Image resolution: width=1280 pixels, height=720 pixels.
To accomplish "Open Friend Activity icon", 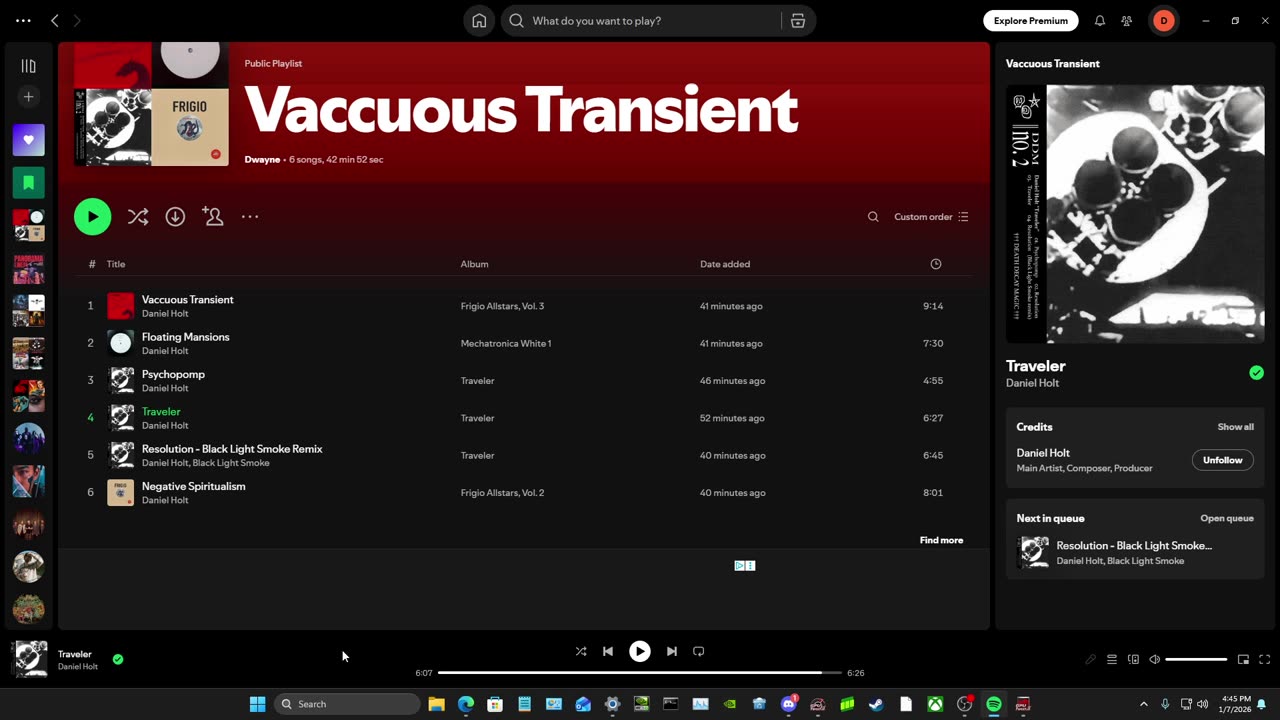I will pos(1127,21).
